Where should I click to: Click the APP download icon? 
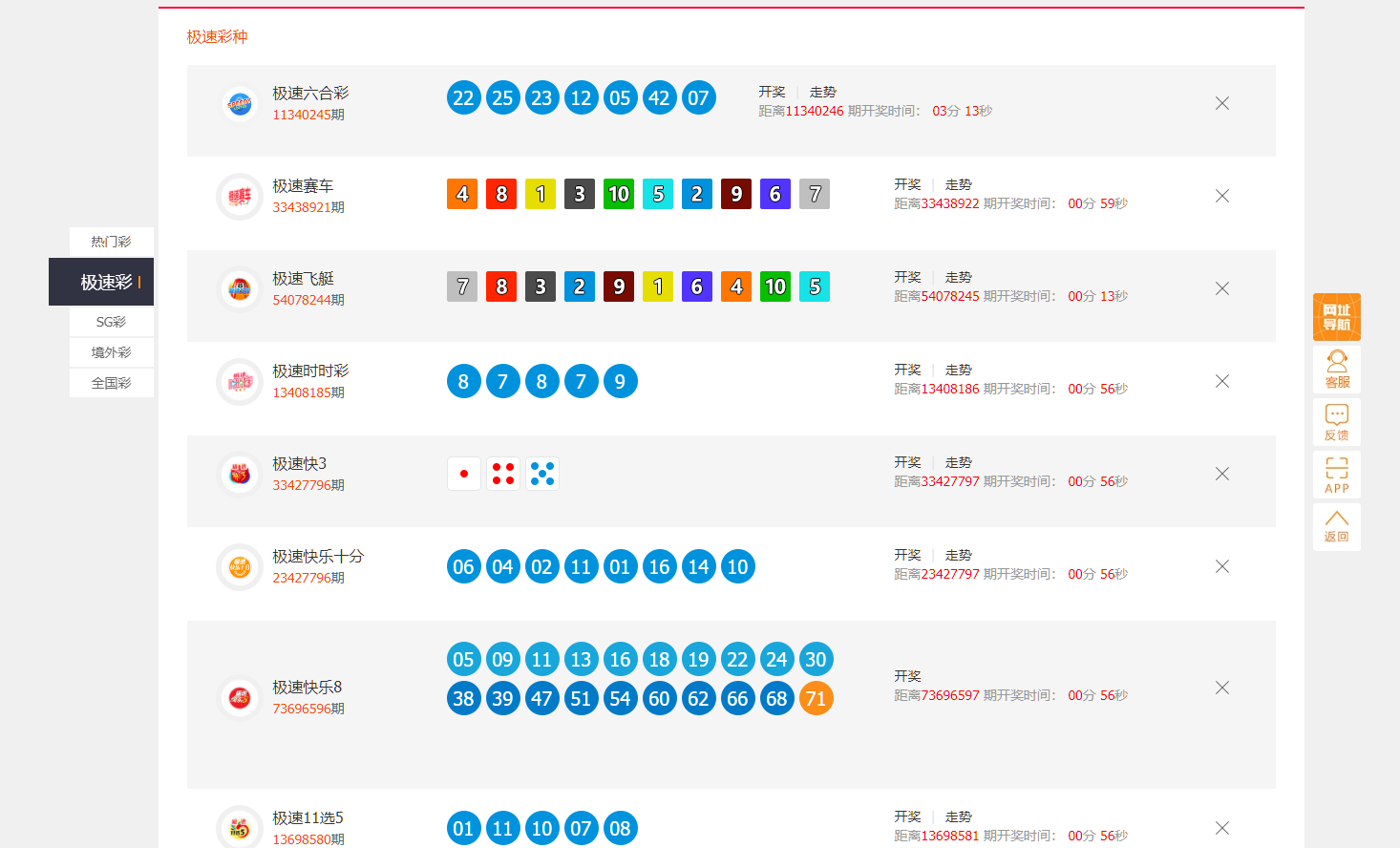[x=1336, y=475]
